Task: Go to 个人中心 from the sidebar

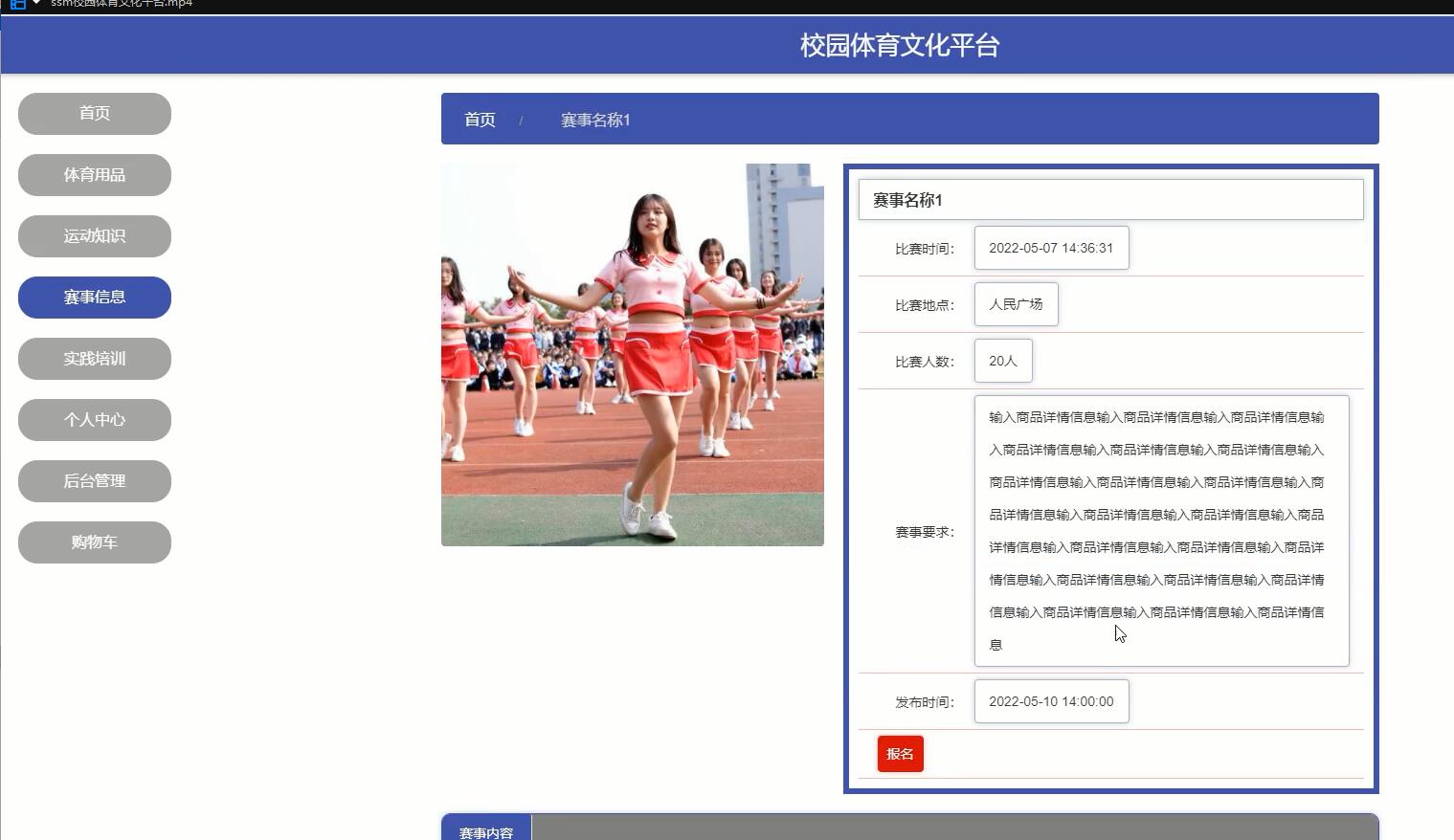Action: 94,419
